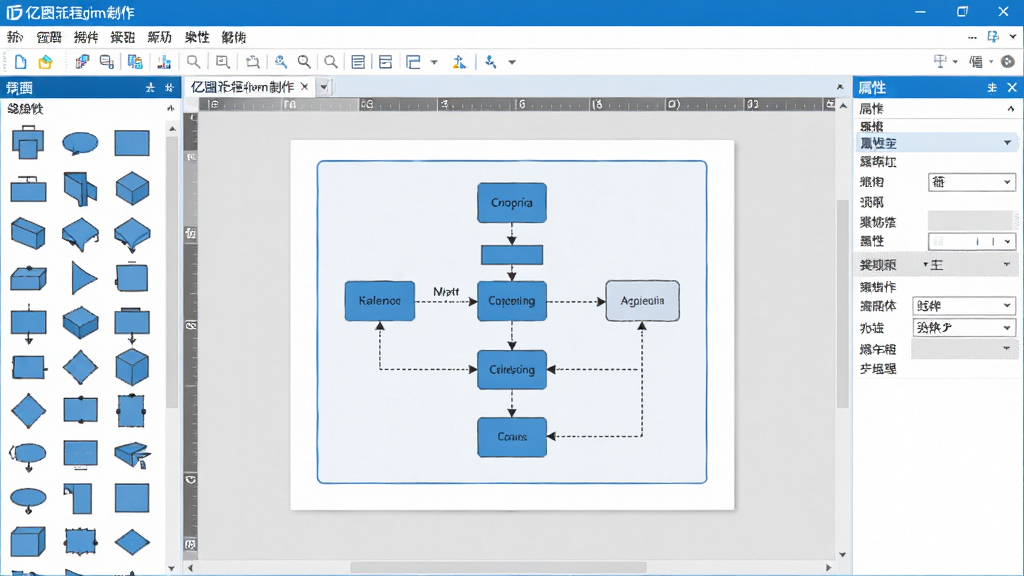The width and height of the screenshot is (1024, 576).
Task: Select the small unlabeled blue rectangle in the flowchart
Action: 512,255
